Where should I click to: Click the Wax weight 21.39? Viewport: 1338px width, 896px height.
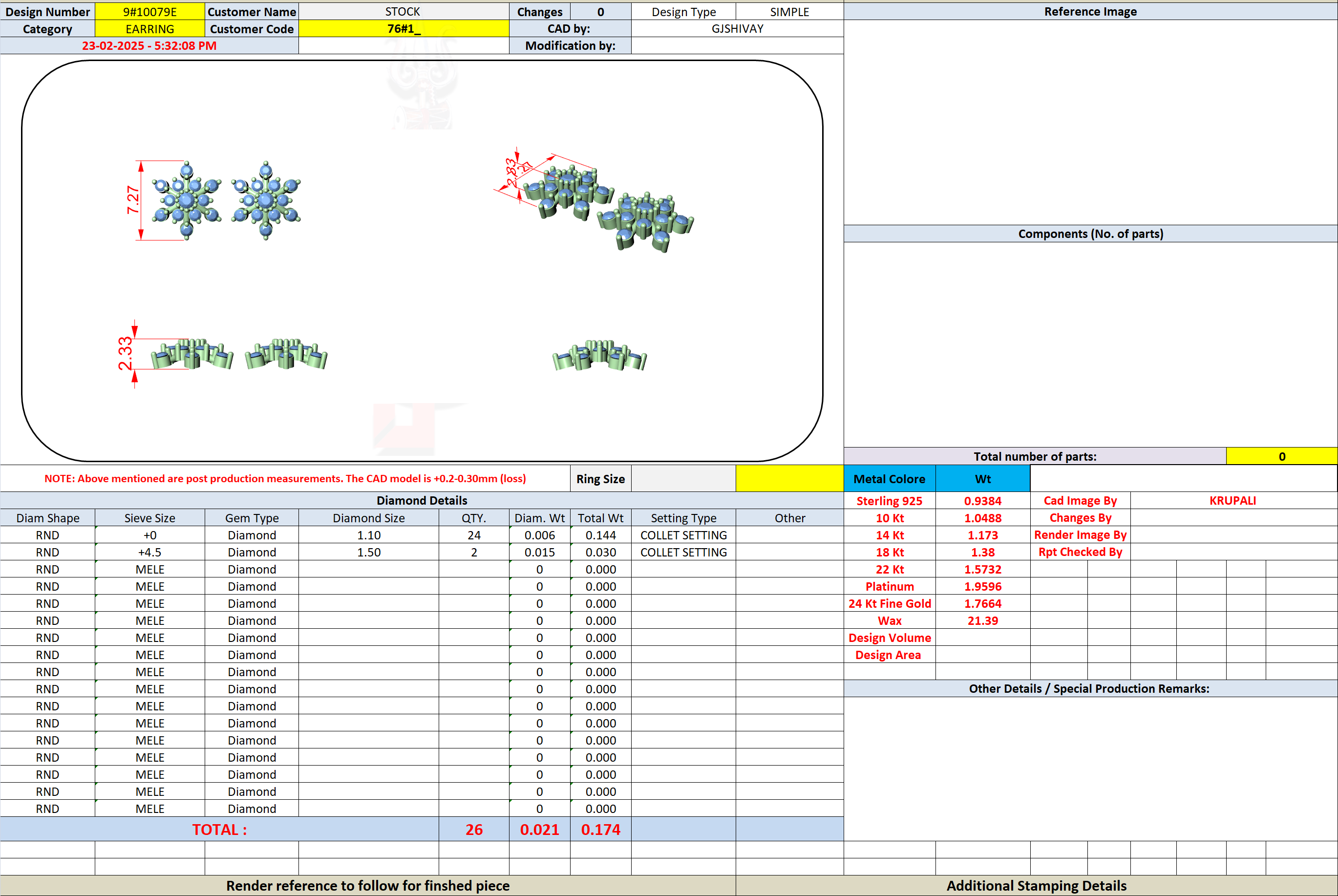983,621
